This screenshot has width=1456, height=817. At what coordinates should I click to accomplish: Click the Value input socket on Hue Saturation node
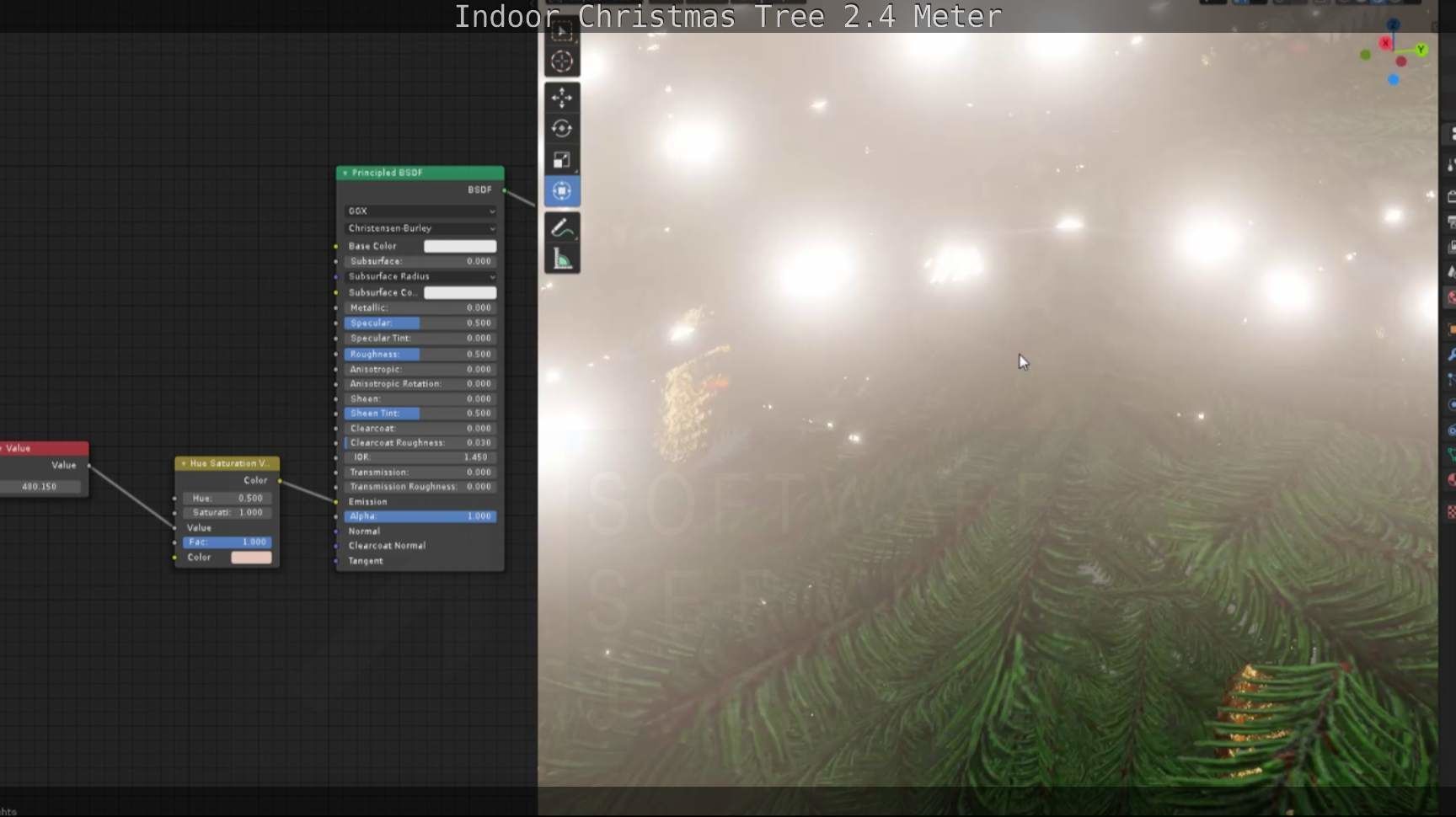coord(175,528)
